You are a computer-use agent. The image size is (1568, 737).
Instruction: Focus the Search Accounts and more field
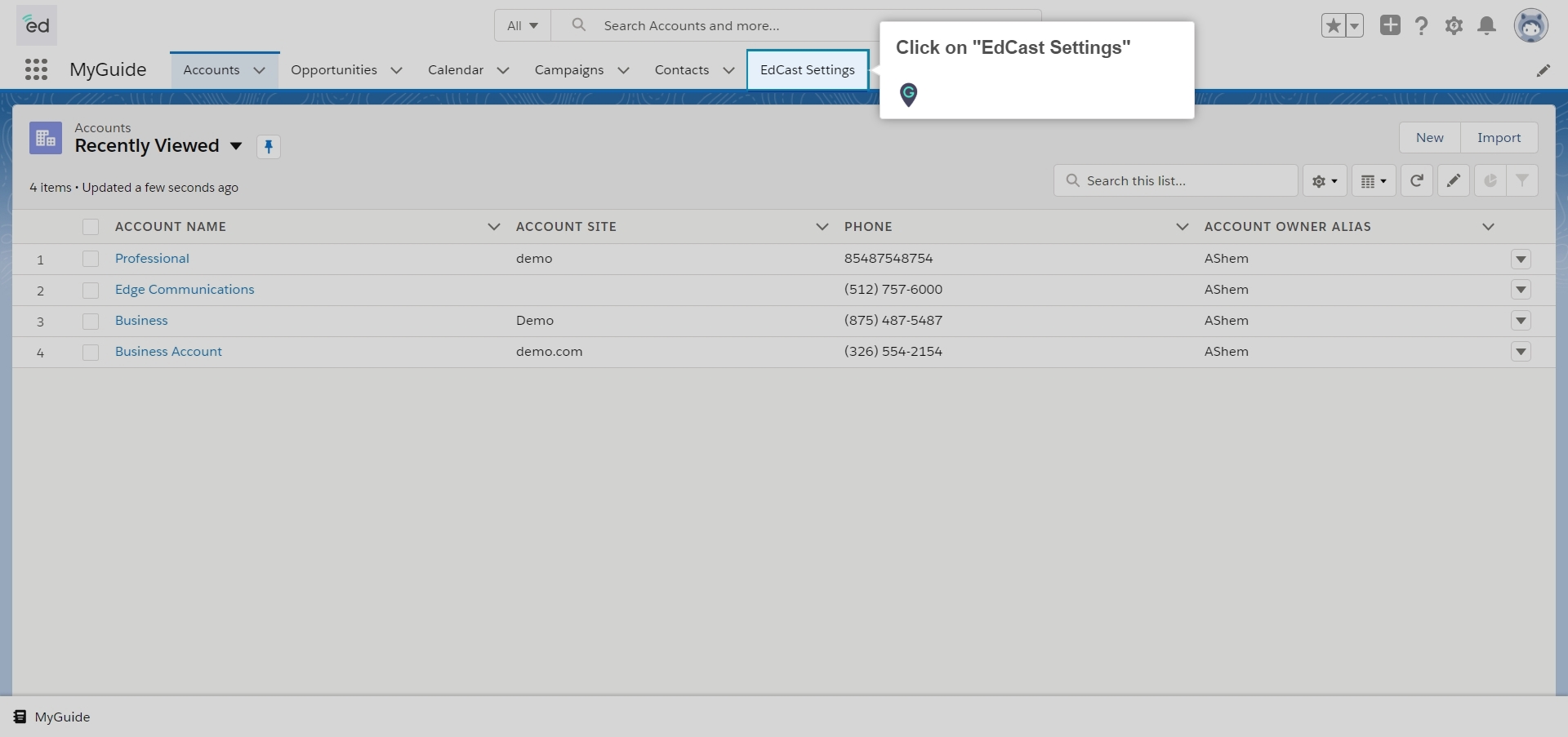pyautogui.click(x=796, y=25)
